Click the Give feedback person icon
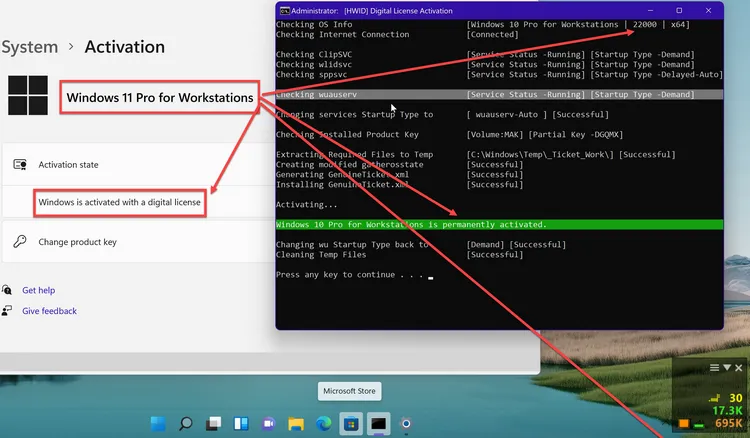 pyautogui.click(x=7, y=311)
